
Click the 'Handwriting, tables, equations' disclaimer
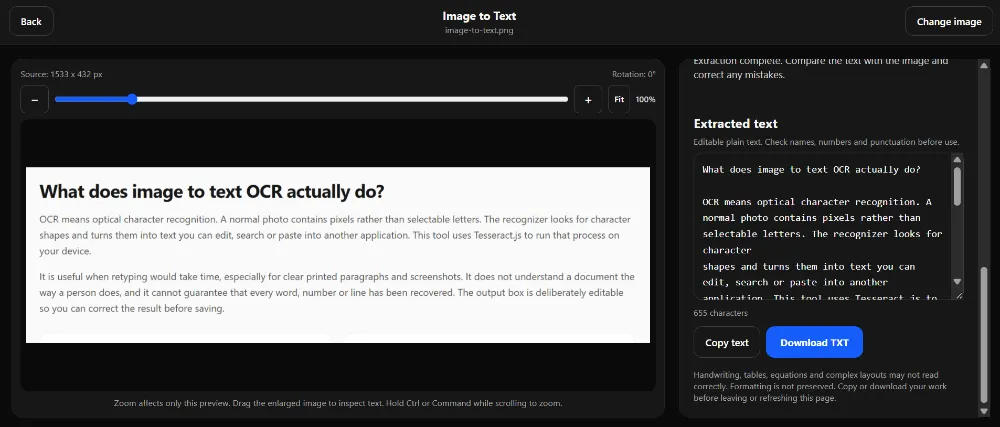coord(820,386)
